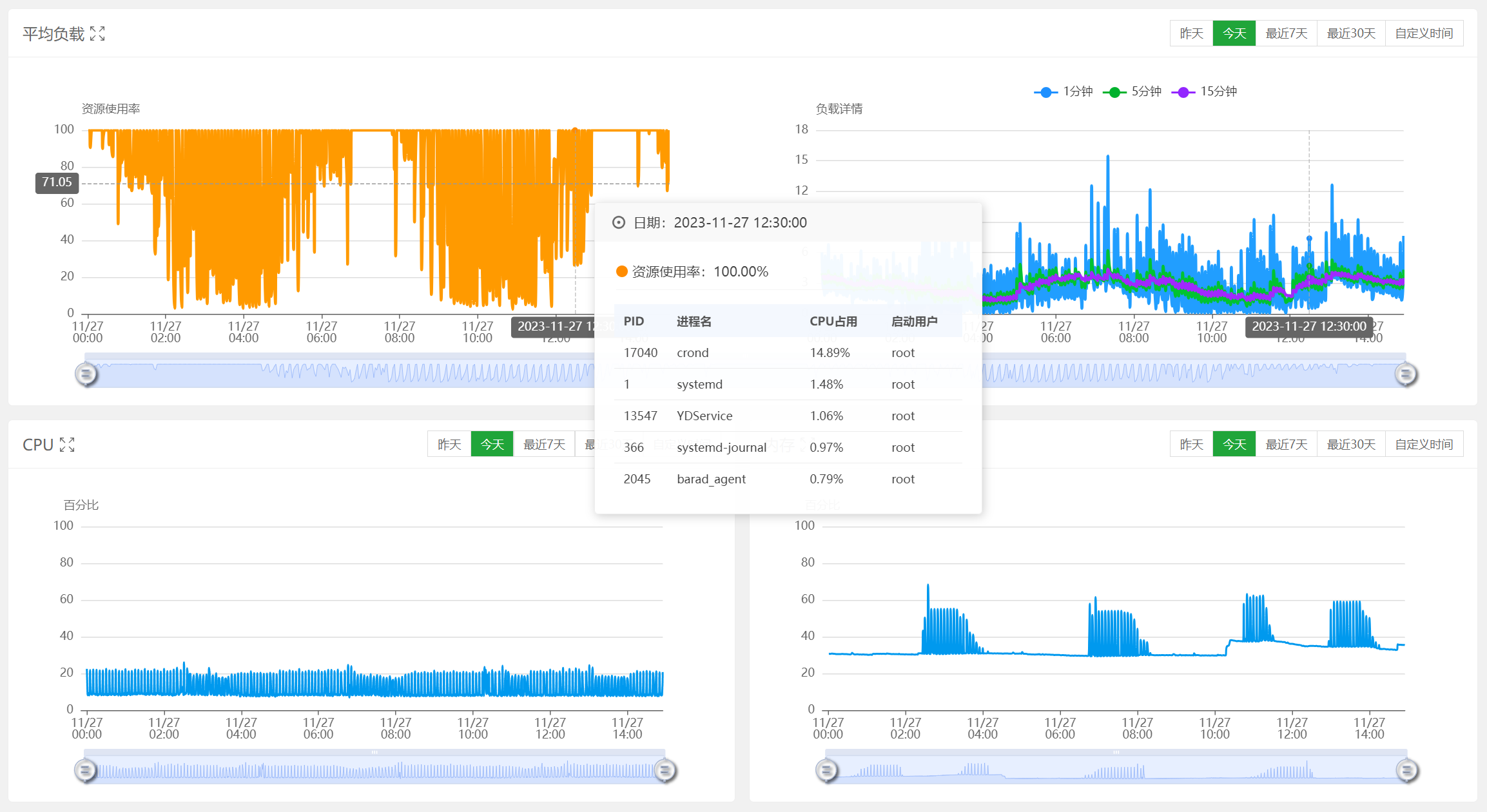The width and height of the screenshot is (1487, 812).
Task: Click left zoom handle under CPU chart
Action: point(85,770)
